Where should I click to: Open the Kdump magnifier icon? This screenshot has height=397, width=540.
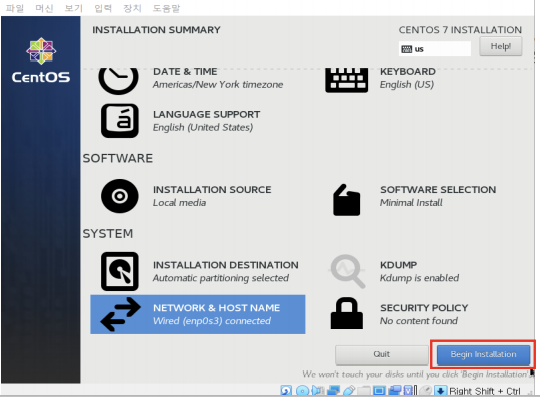[347, 271]
